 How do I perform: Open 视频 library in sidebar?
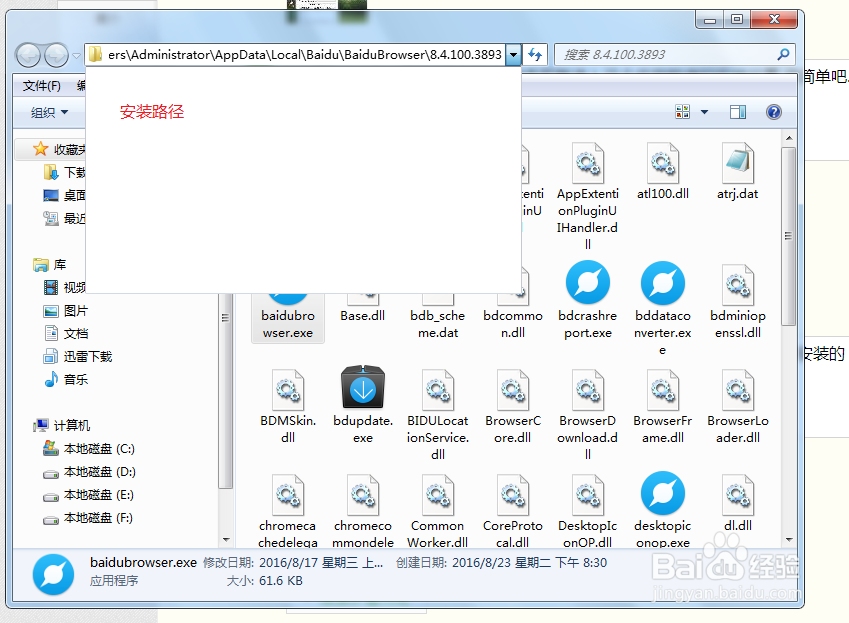point(65,287)
